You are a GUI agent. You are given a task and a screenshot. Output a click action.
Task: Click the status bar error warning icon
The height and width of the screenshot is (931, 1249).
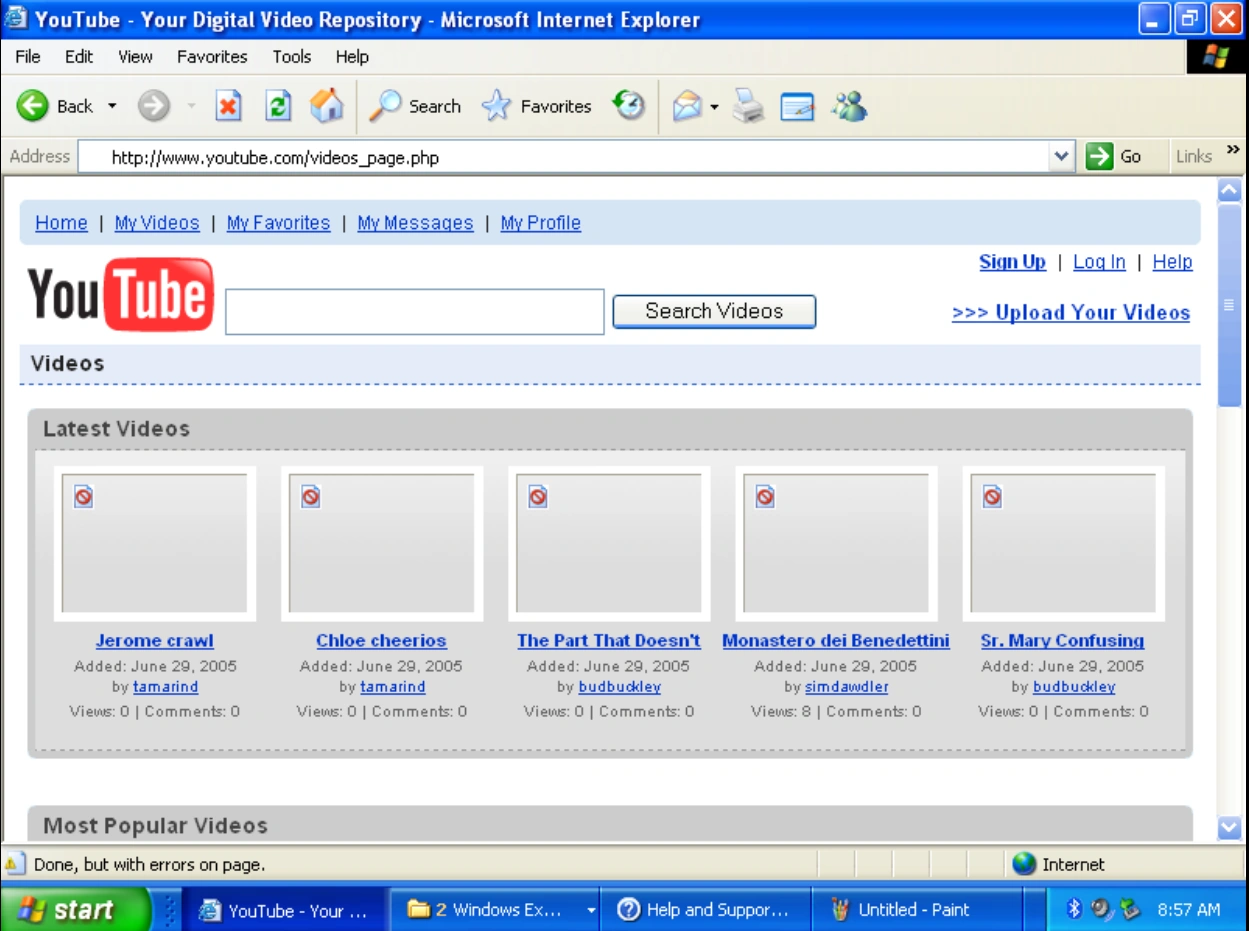coord(14,864)
